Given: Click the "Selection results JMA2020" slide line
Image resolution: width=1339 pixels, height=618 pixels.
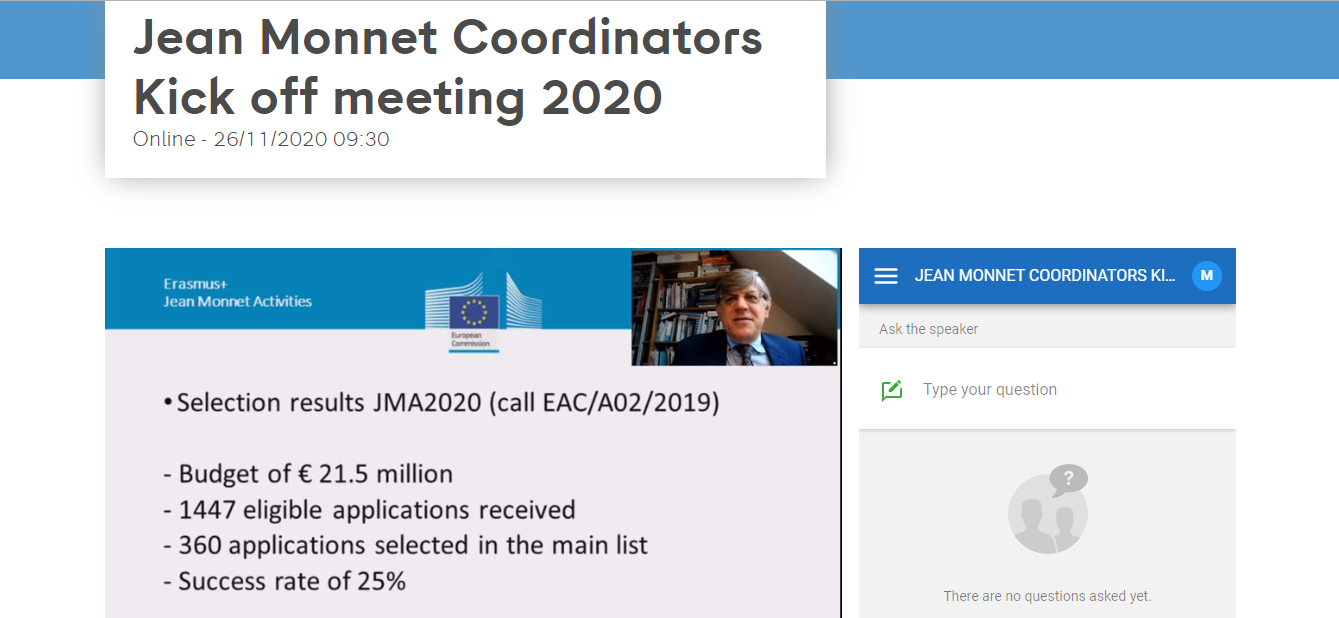Looking at the screenshot, I should click(447, 404).
